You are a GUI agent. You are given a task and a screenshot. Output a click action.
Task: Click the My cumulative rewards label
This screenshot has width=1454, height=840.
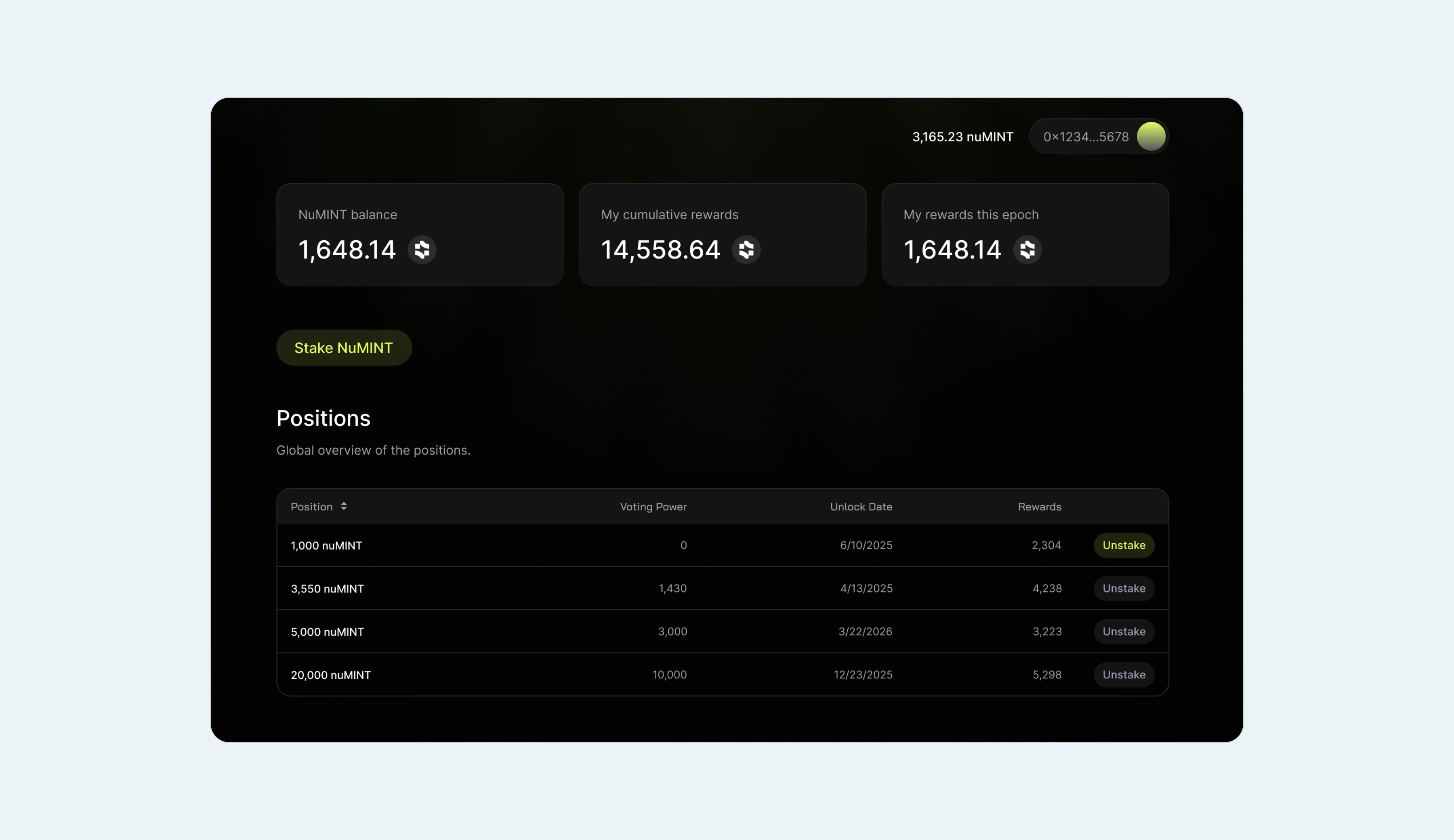point(670,214)
